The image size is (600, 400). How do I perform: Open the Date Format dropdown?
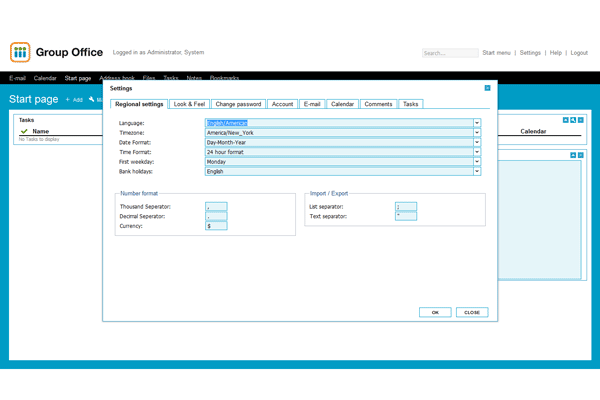point(477,142)
